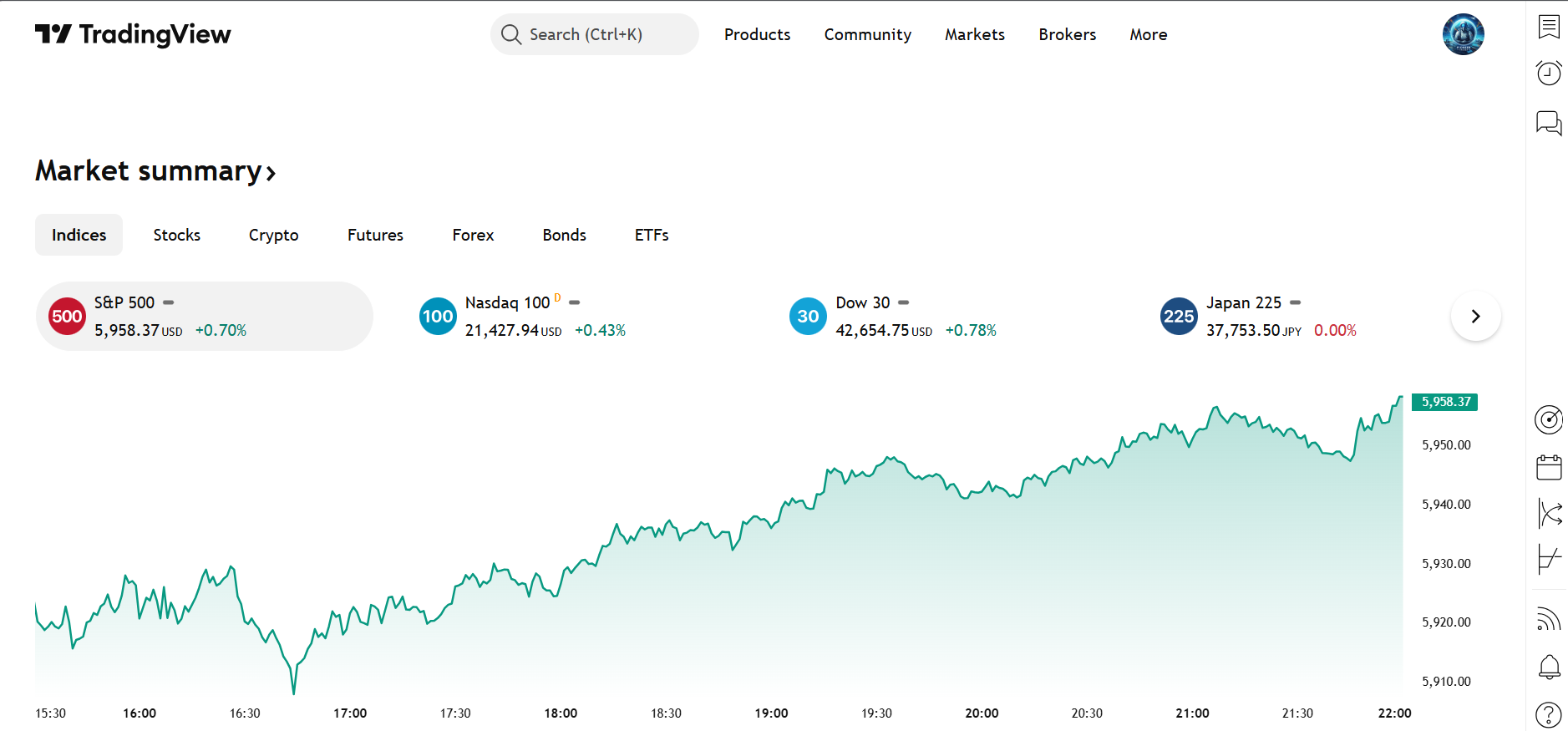The image size is (1568, 731).
Task: Switch to the Bonds tab
Action: click(x=564, y=235)
